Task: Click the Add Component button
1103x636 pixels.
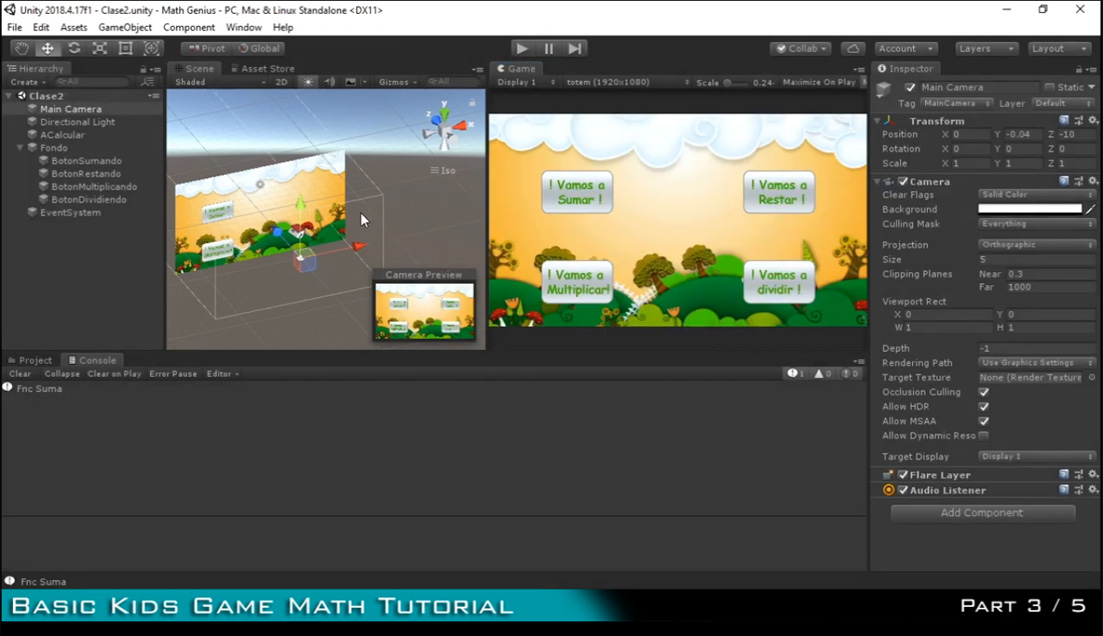Action: 982,513
